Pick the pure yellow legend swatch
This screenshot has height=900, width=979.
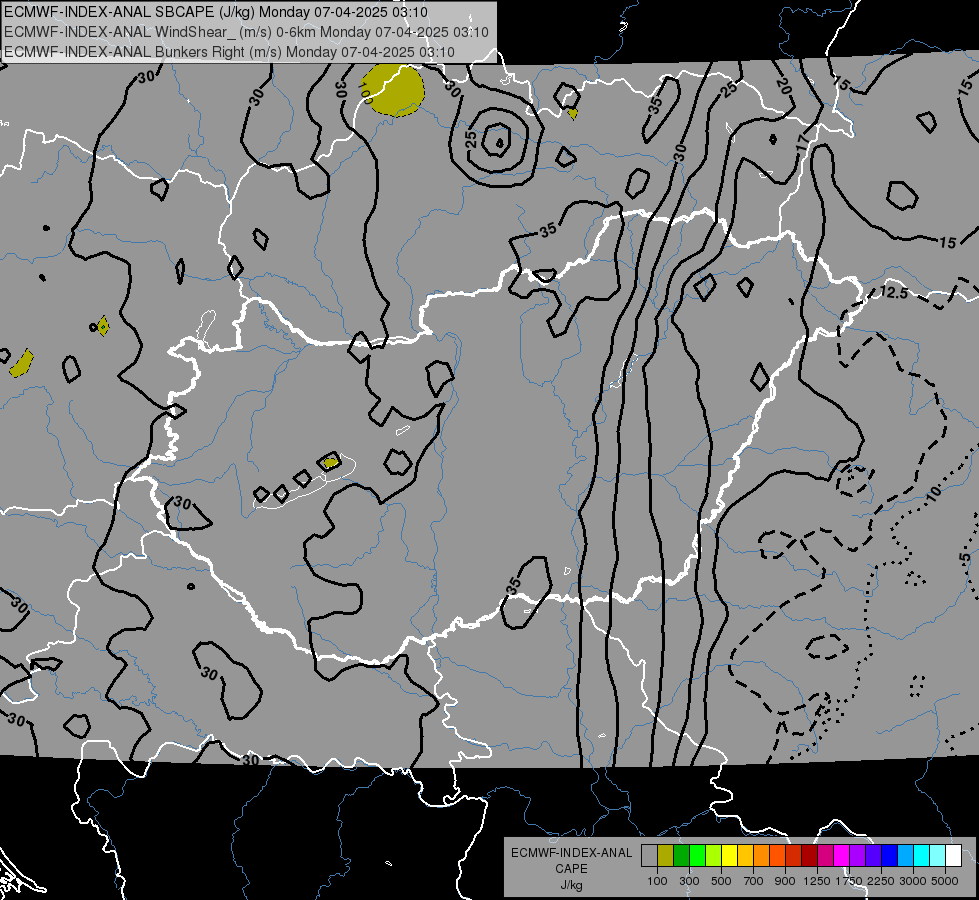click(x=729, y=856)
